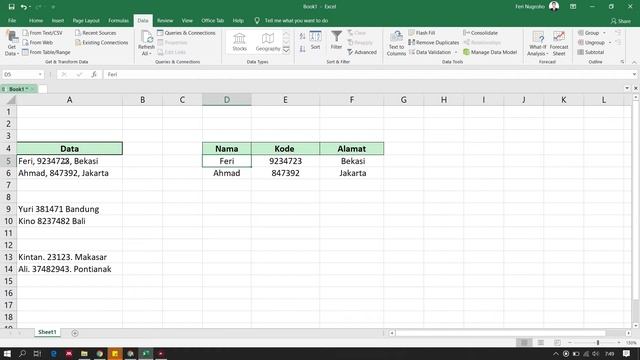This screenshot has height=360, width=640.
Task: Open the Refresh All dropdown
Action: pos(146,53)
